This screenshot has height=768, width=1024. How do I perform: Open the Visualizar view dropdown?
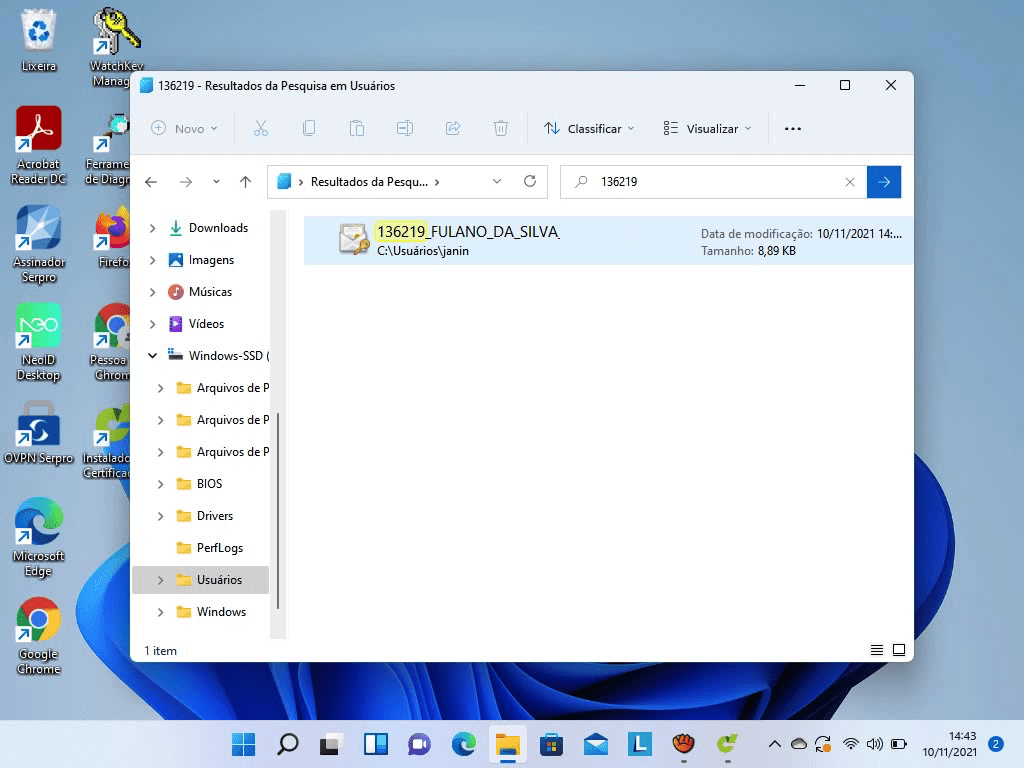(706, 128)
